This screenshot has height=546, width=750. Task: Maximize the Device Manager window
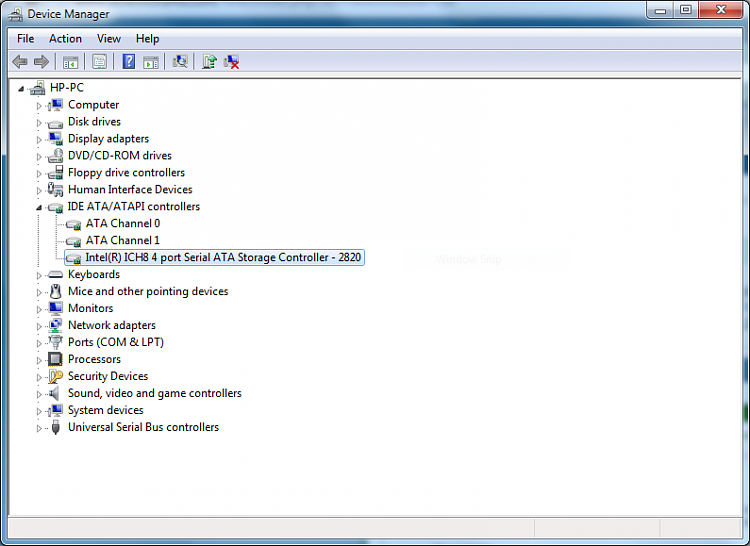(686, 10)
